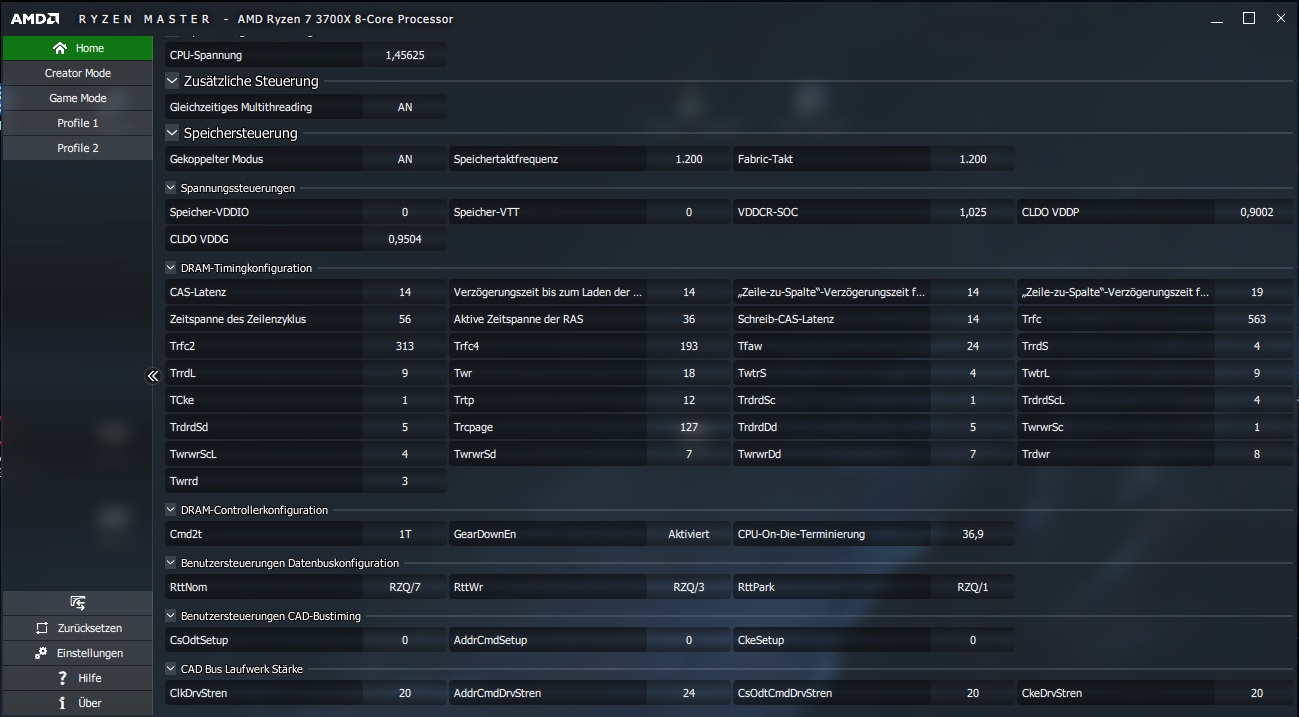The image size is (1299, 717).
Task: Select Profile 1
Action: click(77, 123)
